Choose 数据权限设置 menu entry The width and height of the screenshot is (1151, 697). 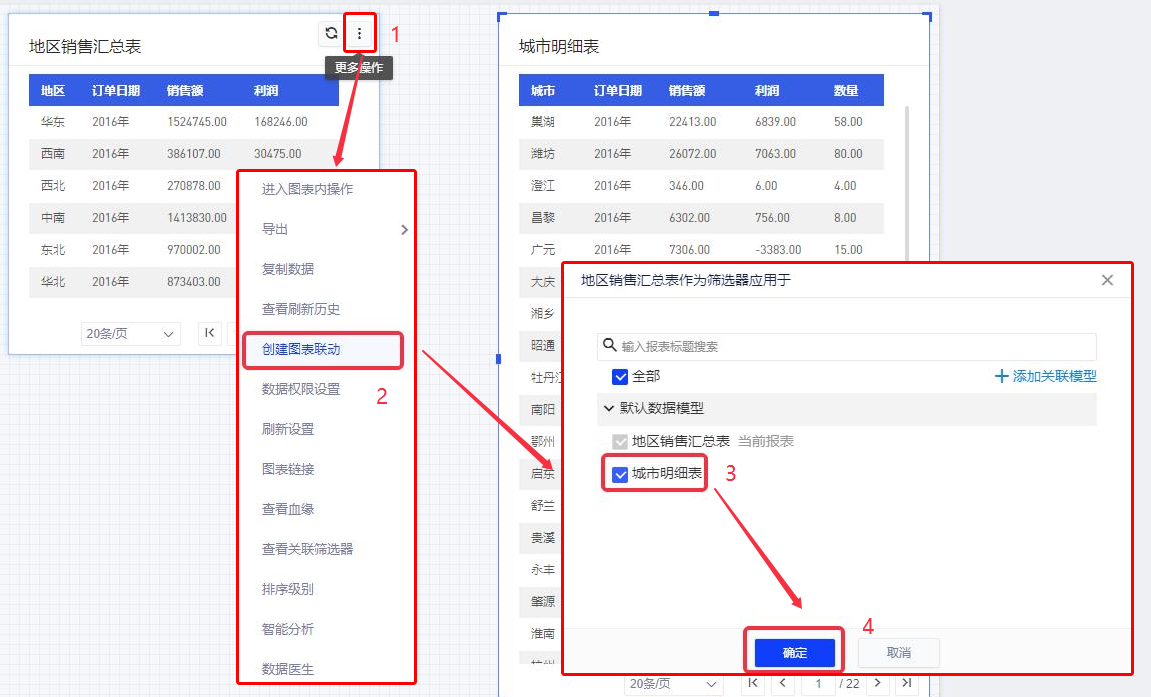click(301, 389)
